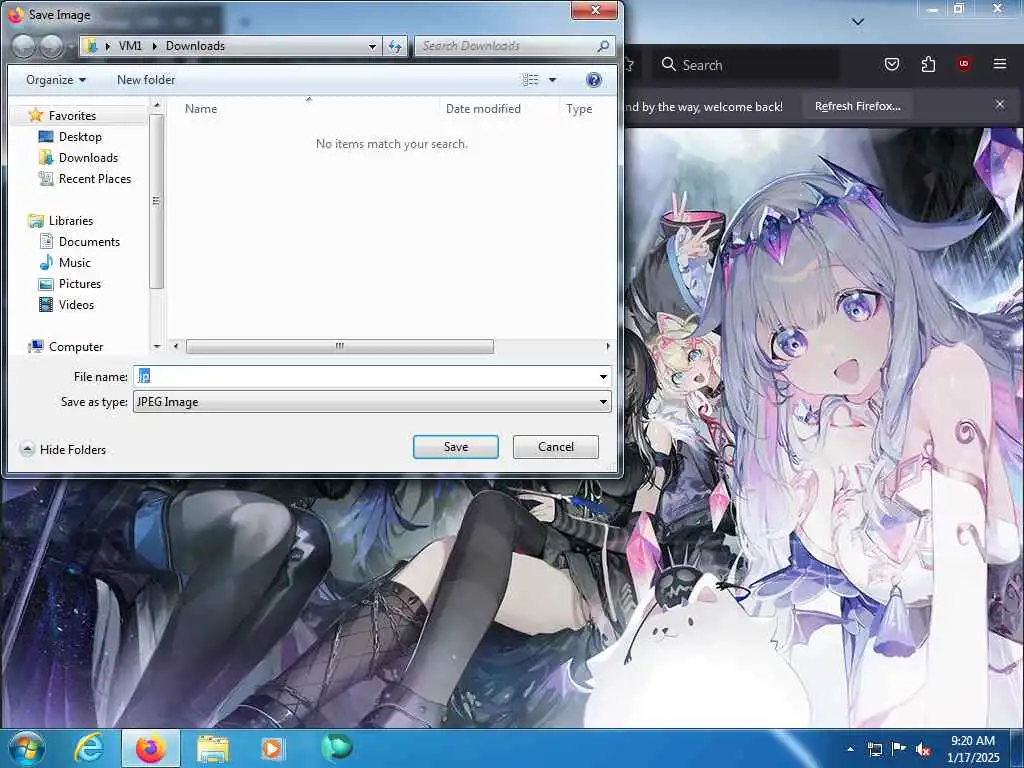
Task: Click the Cancel button
Action: 556,447
